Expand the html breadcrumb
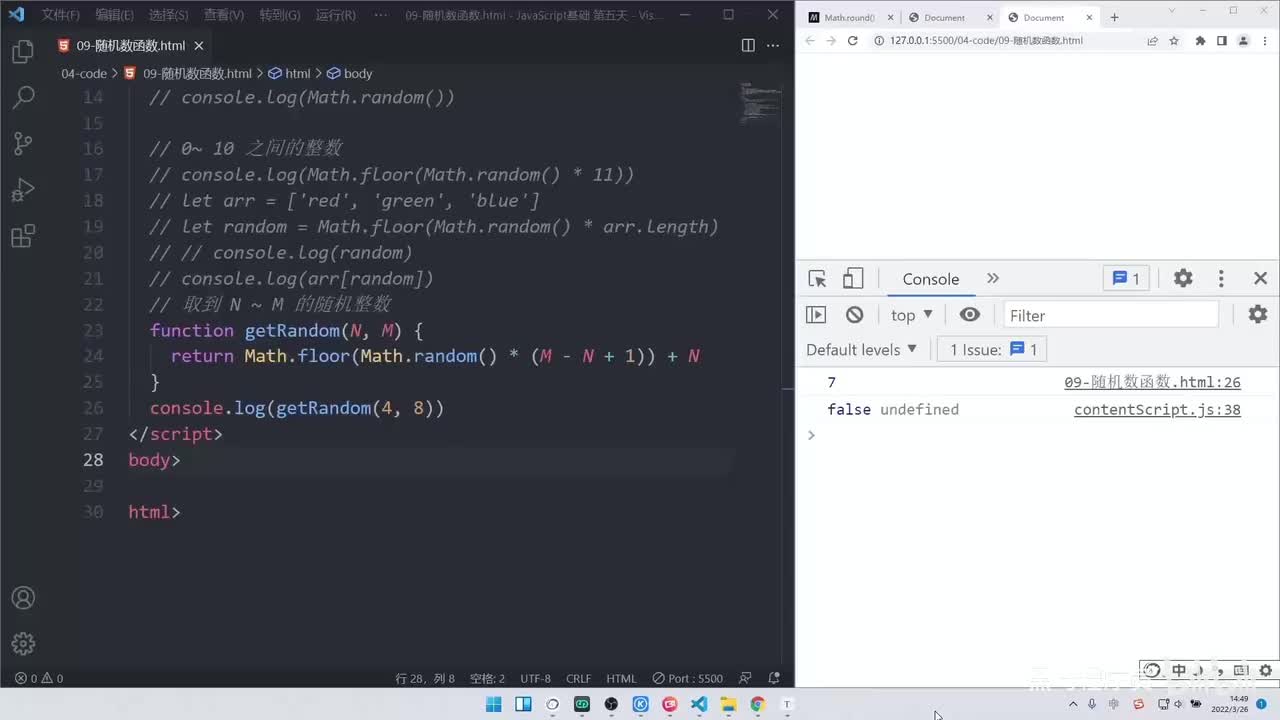This screenshot has width=1280, height=720. point(290,74)
